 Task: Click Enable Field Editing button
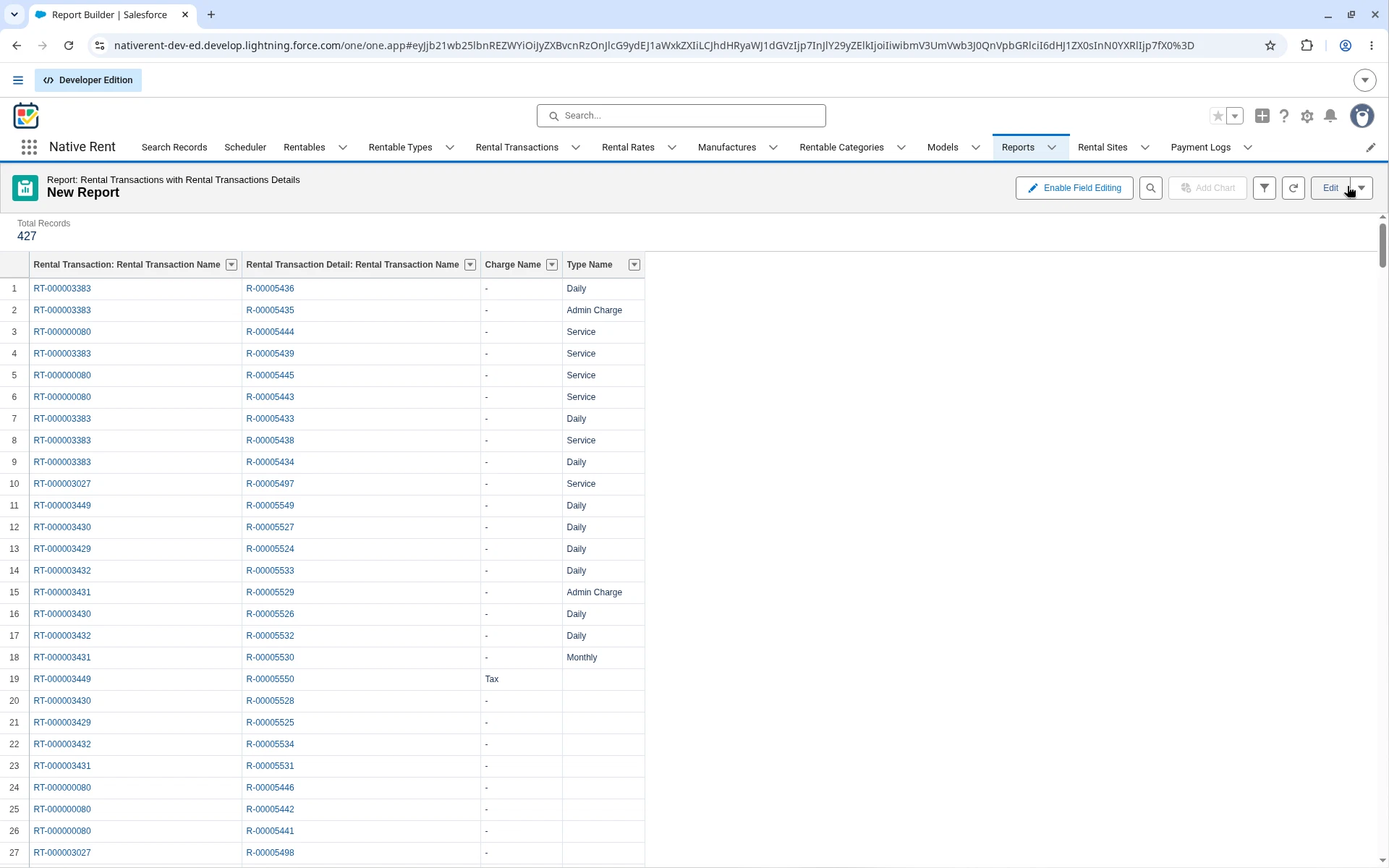(x=1074, y=188)
